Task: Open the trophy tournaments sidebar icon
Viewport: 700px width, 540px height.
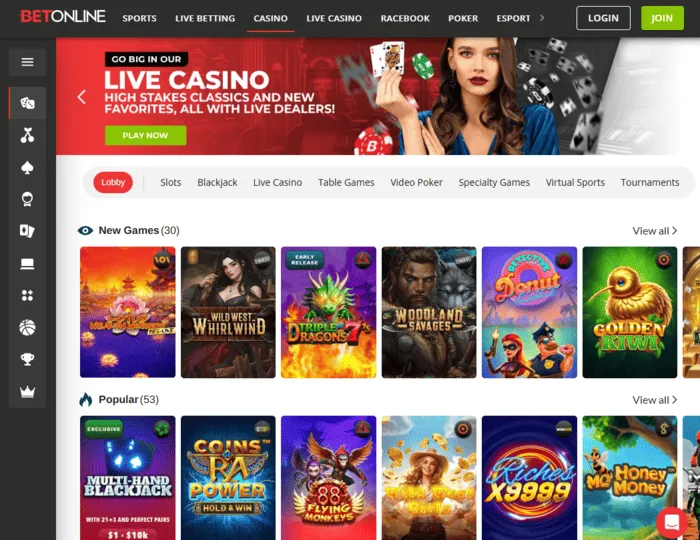Action: click(x=27, y=359)
